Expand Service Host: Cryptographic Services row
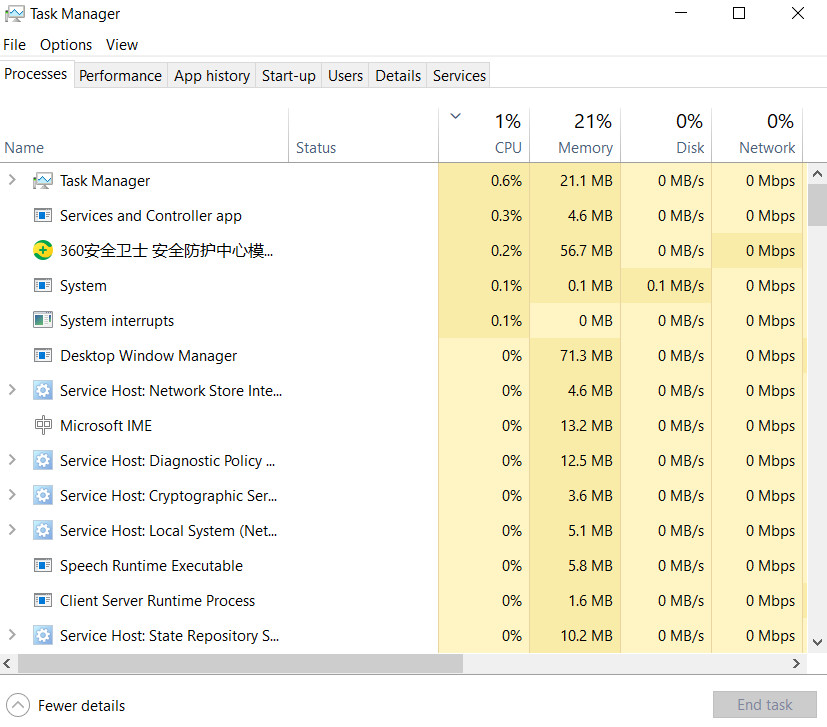This screenshot has width=827, height=727. (x=12, y=495)
